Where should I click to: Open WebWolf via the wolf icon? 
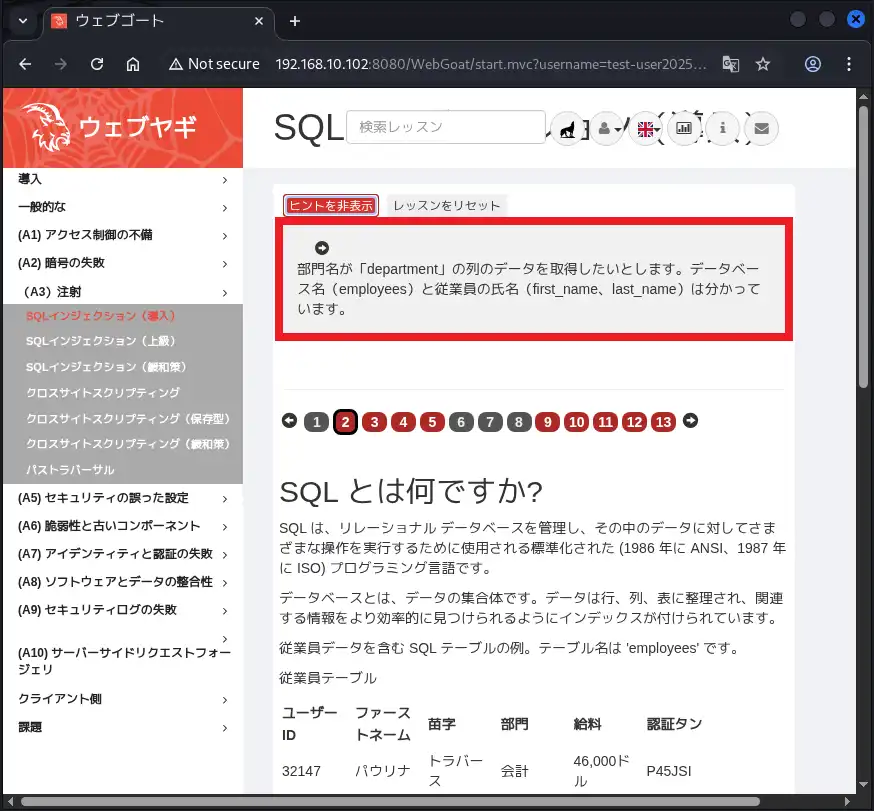tap(570, 128)
